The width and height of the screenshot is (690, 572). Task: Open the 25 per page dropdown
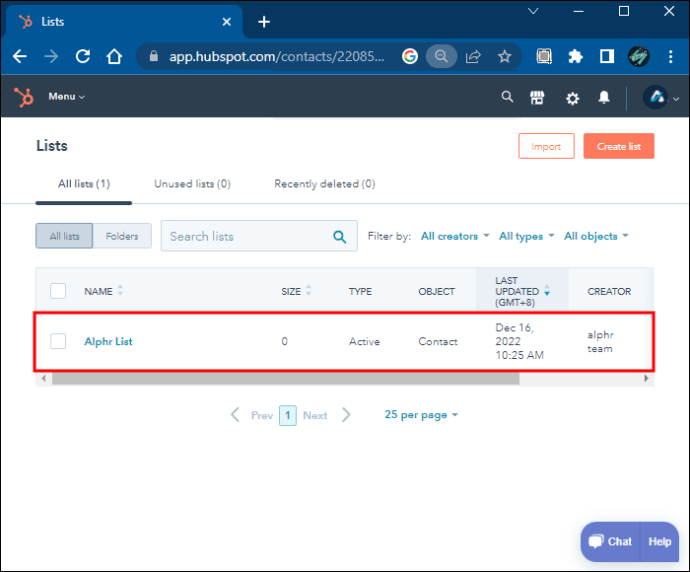click(x=421, y=414)
